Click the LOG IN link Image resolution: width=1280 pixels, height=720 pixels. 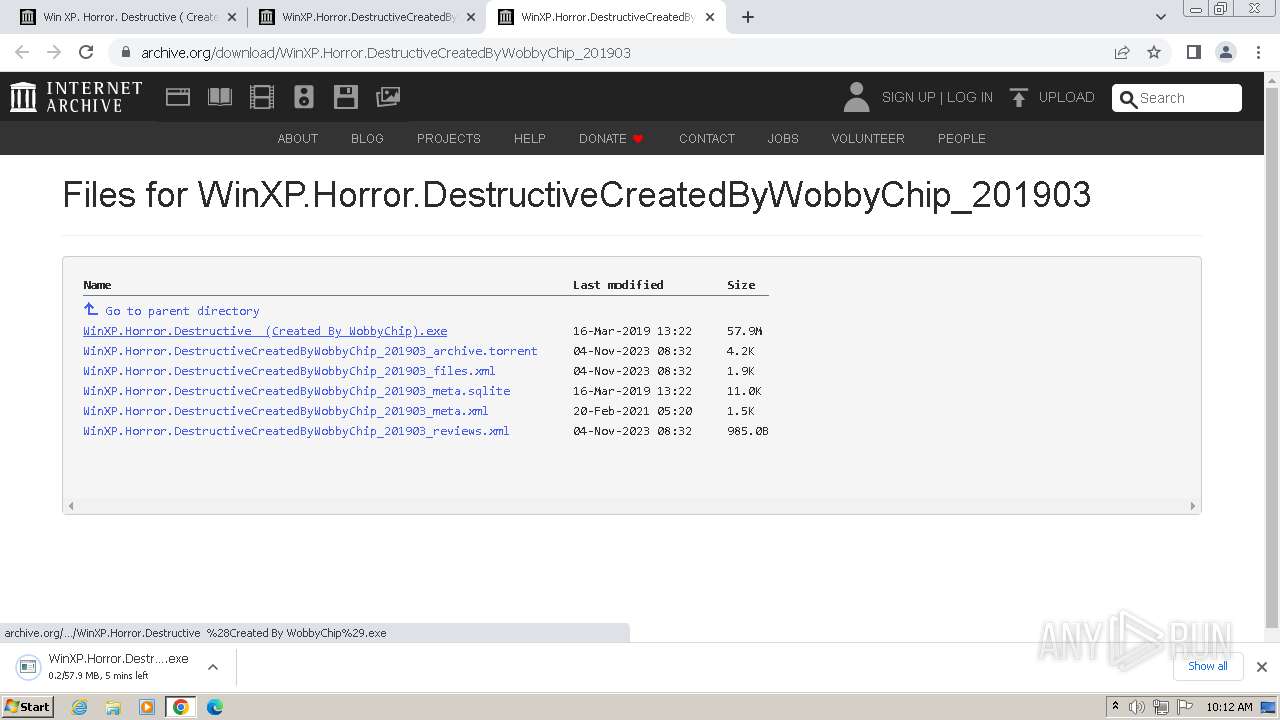click(970, 97)
